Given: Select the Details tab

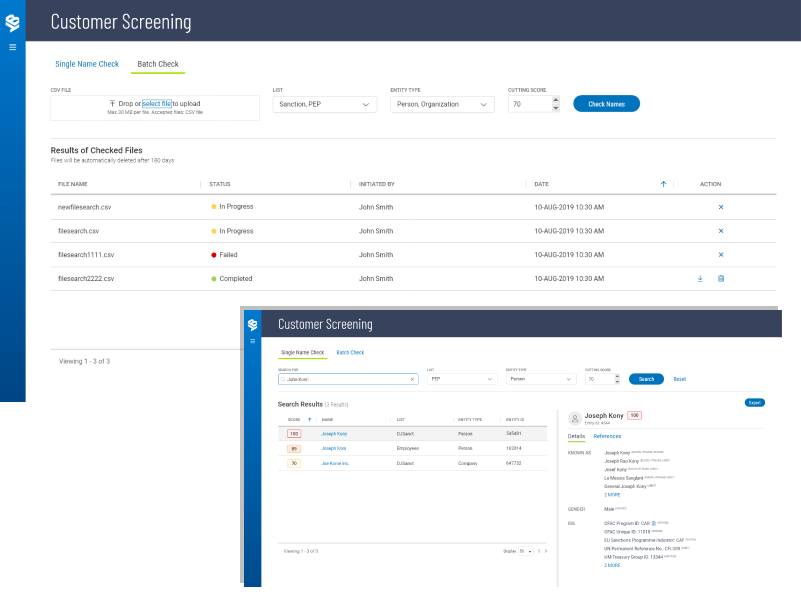Looking at the screenshot, I should 576,437.
